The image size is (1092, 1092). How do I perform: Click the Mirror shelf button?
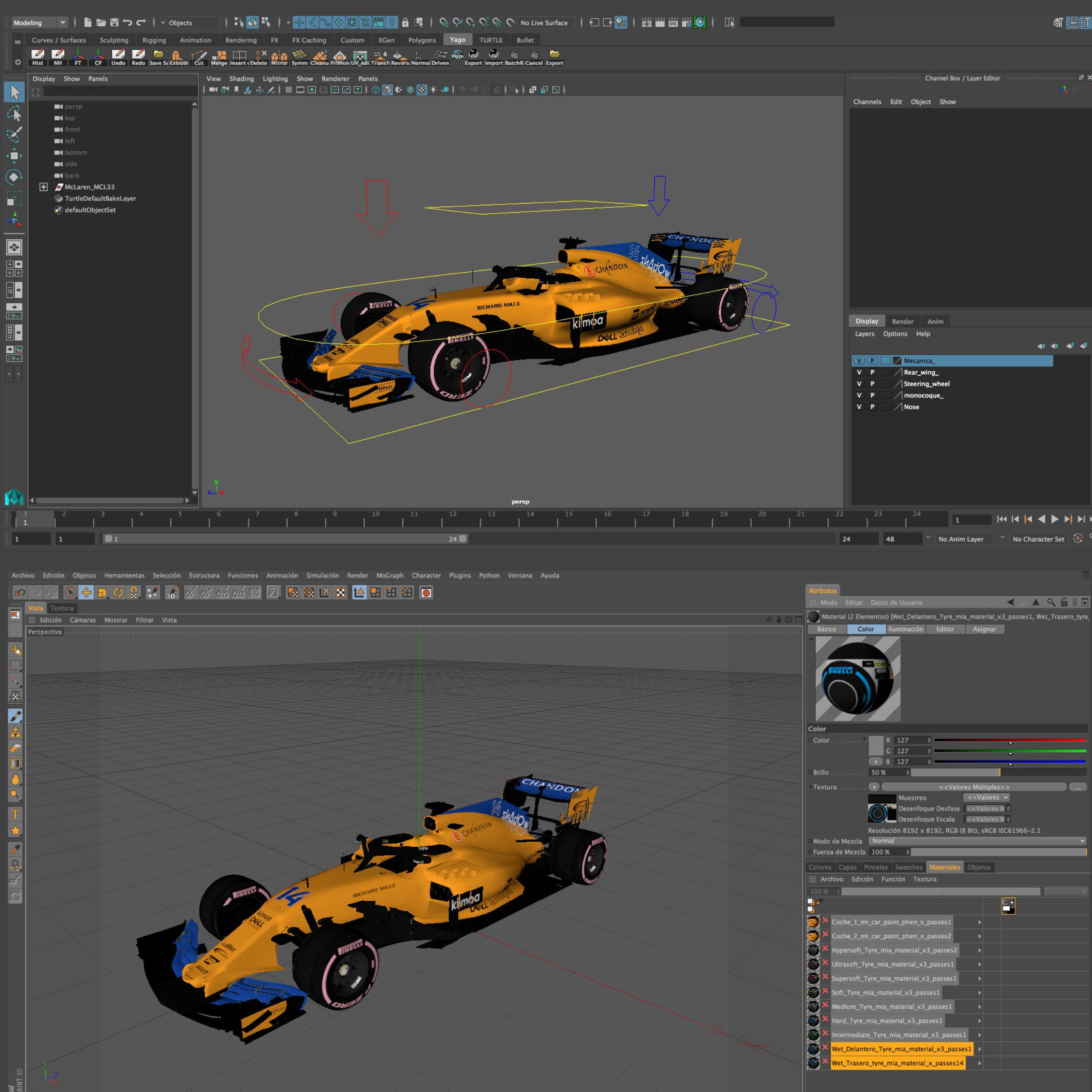coord(279,57)
